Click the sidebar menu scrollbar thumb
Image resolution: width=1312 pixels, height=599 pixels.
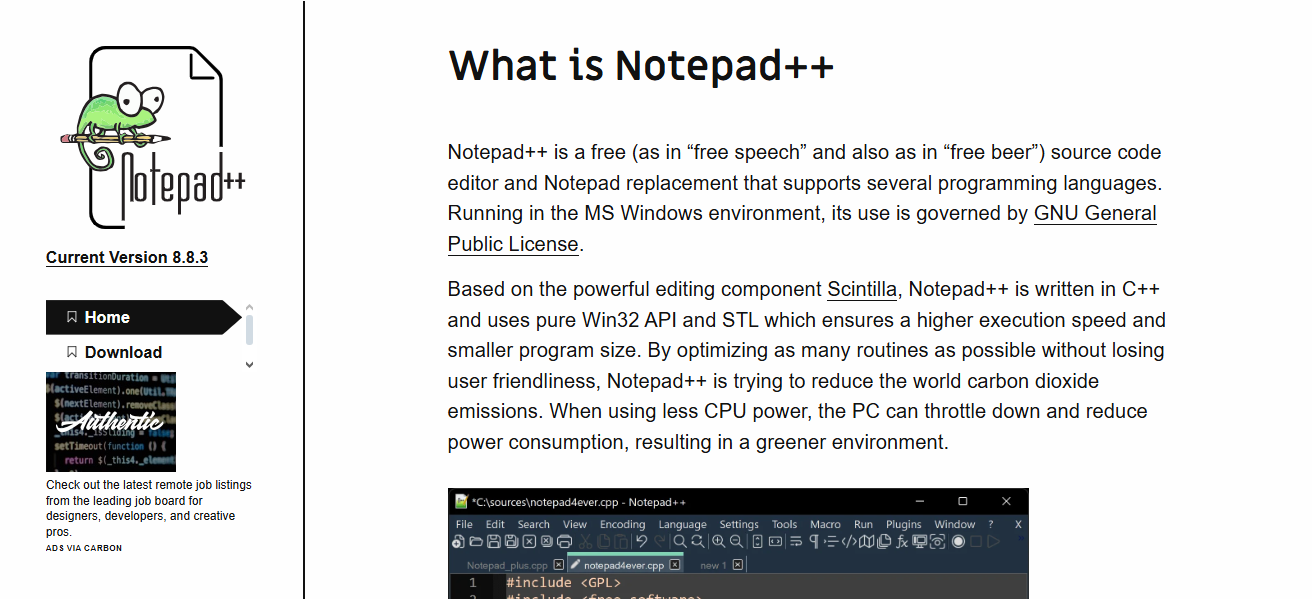coord(249,328)
